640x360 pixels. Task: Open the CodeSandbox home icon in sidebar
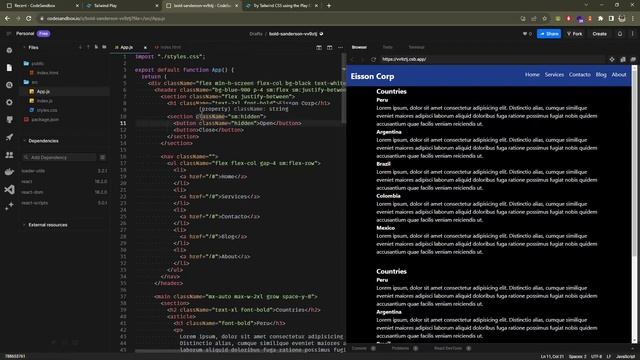9,50
